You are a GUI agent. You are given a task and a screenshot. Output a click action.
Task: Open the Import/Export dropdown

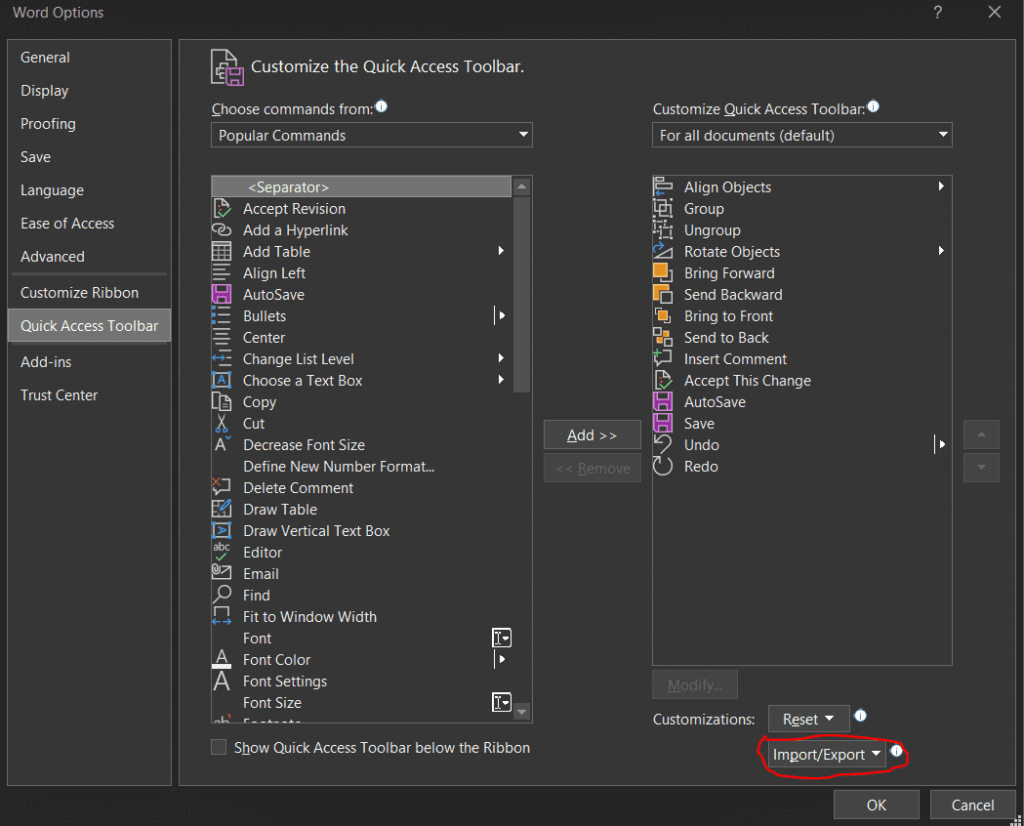pos(827,754)
